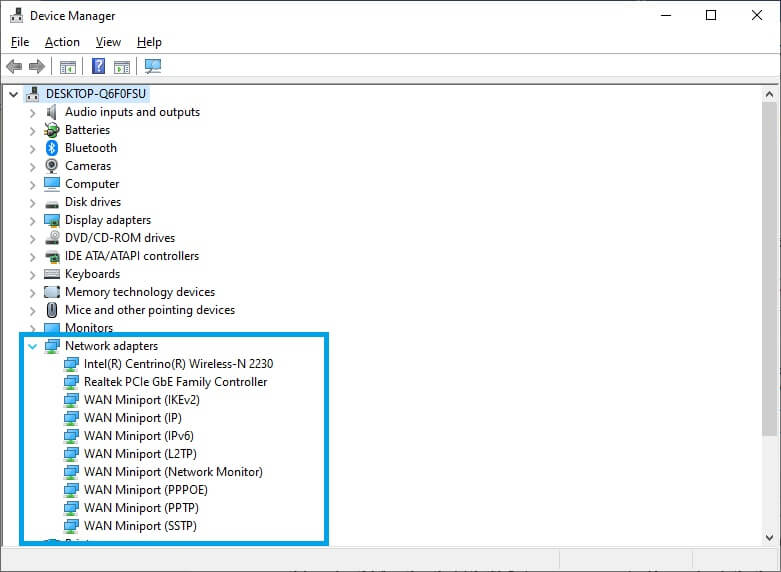Screen dimensions: 781x572
Task: Click the IDE ATA/ATAPI controllers icon
Action: point(52,256)
